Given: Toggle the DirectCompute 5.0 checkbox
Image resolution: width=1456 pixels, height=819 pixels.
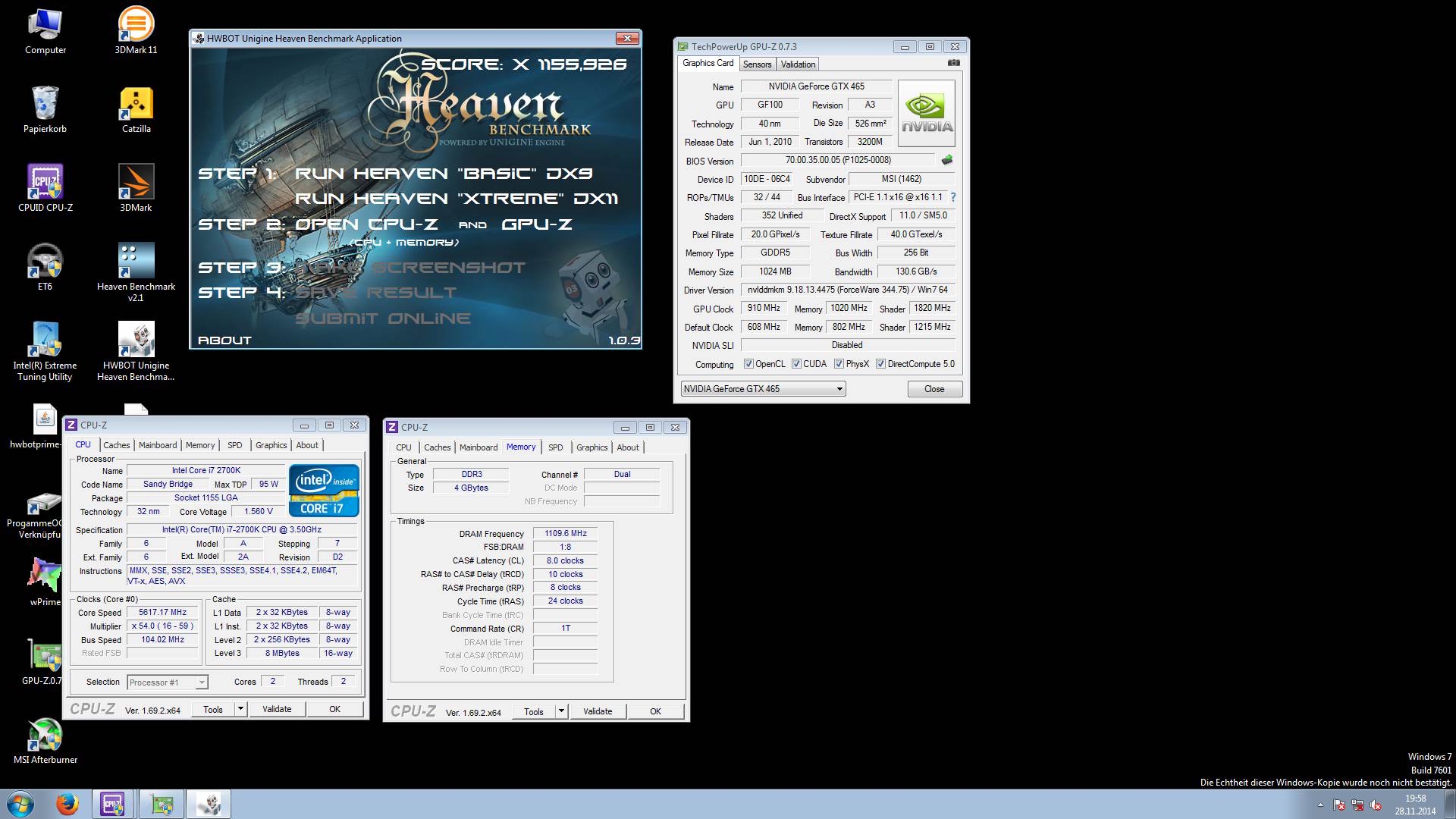Looking at the screenshot, I should click(x=881, y=364).
